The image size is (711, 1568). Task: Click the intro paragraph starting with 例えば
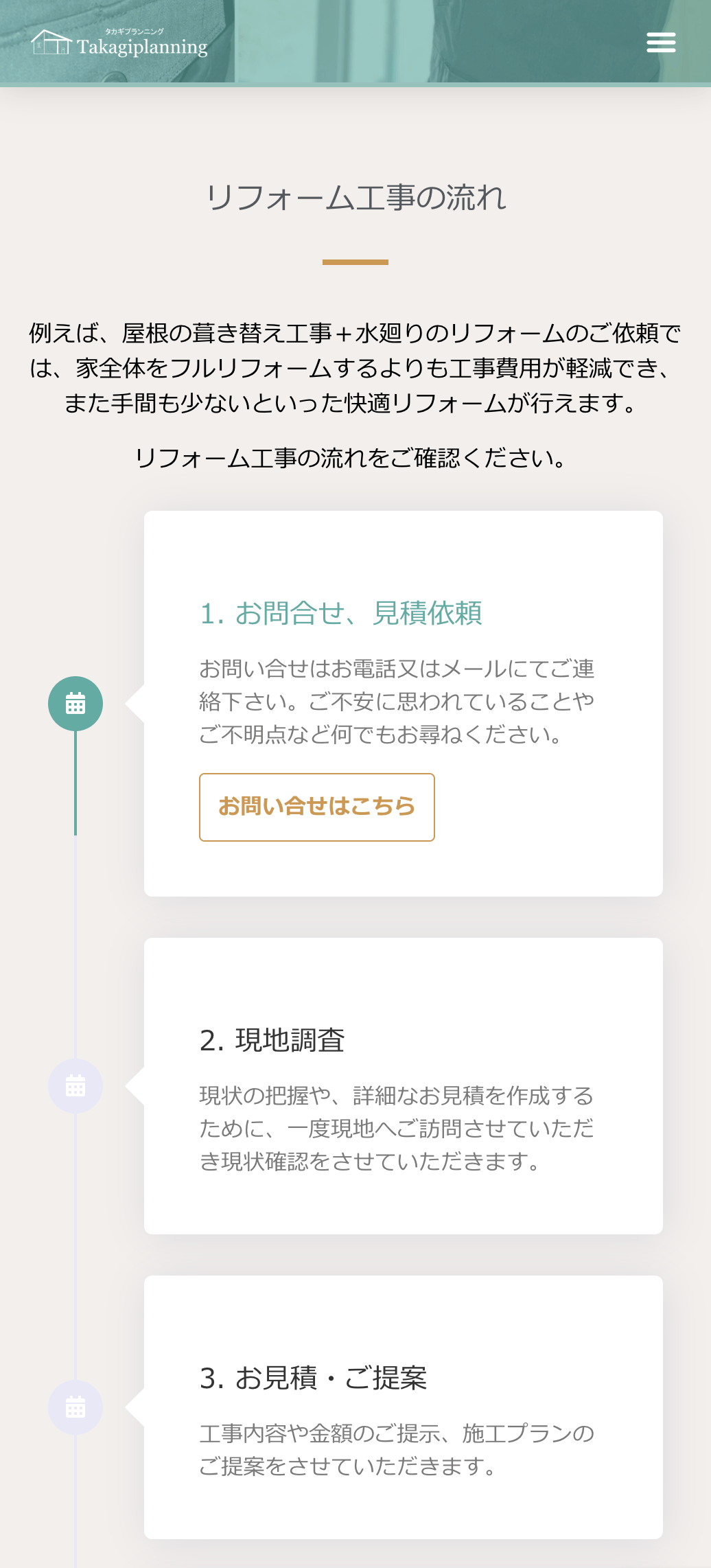[355, 368]
